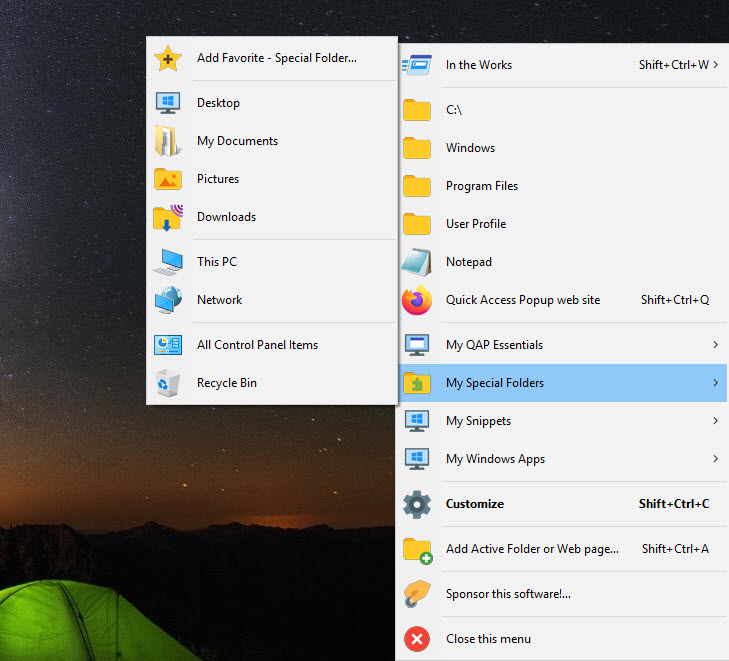
Task: Expand My Windows Apps submenu arrow
Action: pyautogui.click(x=716, y=459)
